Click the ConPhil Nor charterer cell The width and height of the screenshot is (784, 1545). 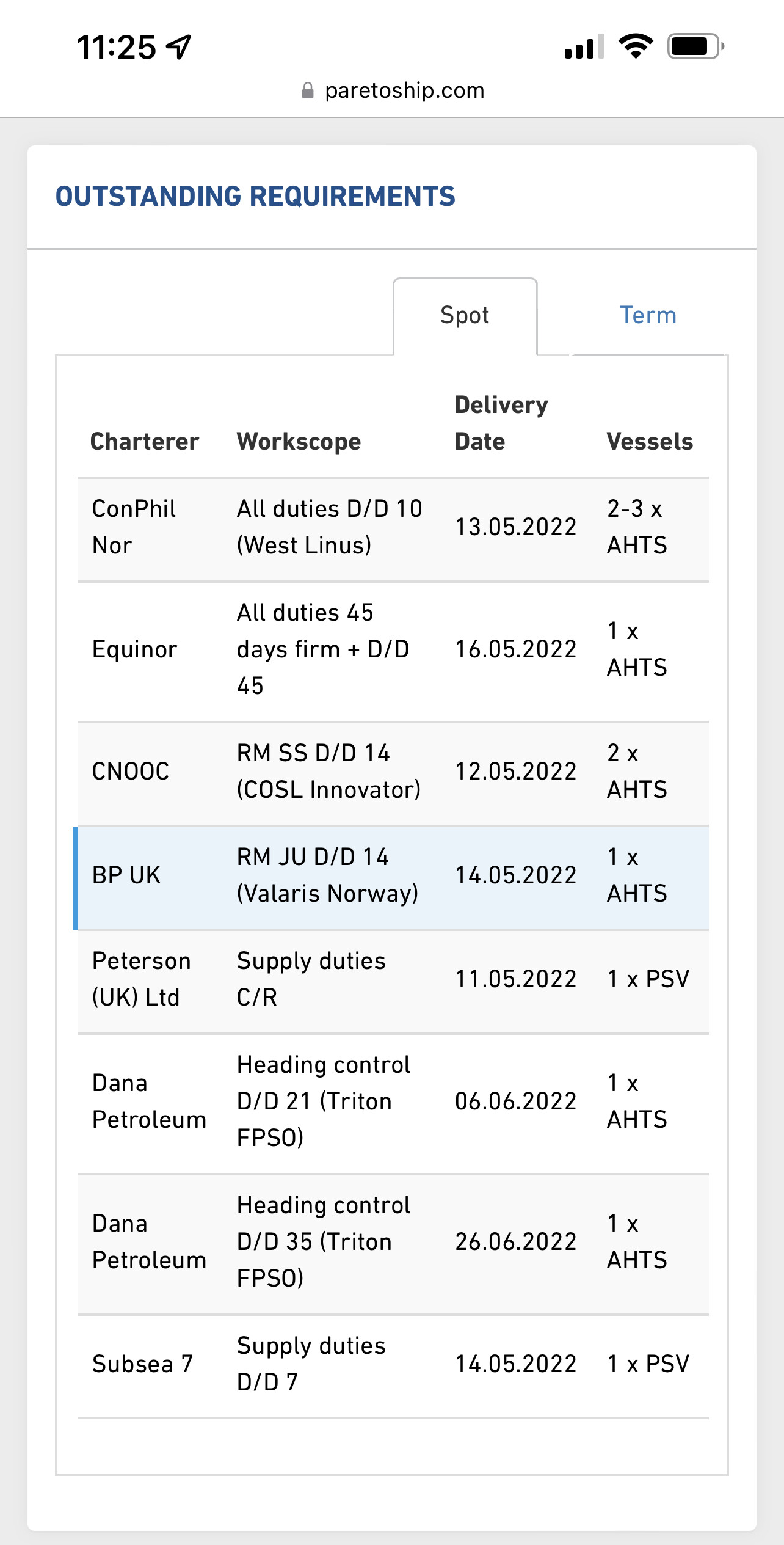click(134, 527)
